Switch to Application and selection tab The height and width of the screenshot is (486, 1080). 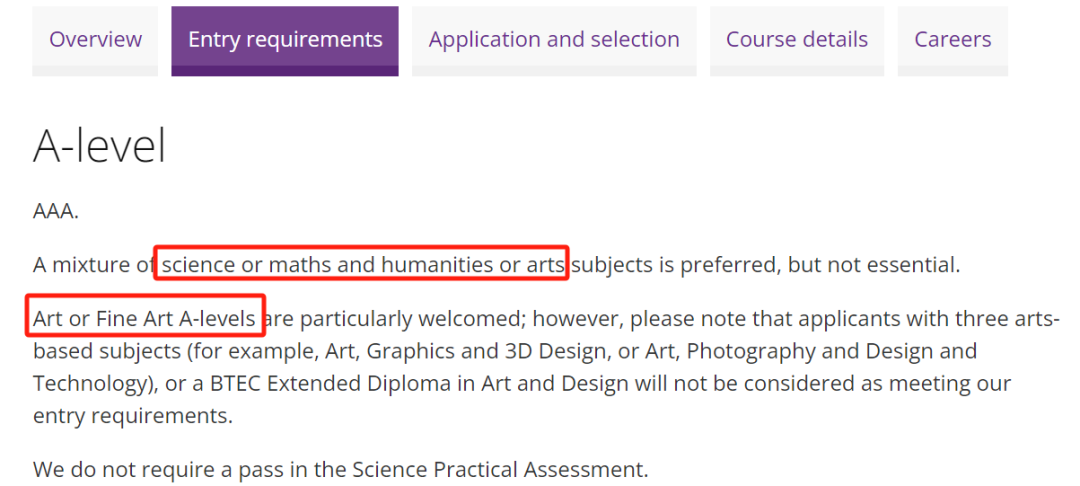554,40
